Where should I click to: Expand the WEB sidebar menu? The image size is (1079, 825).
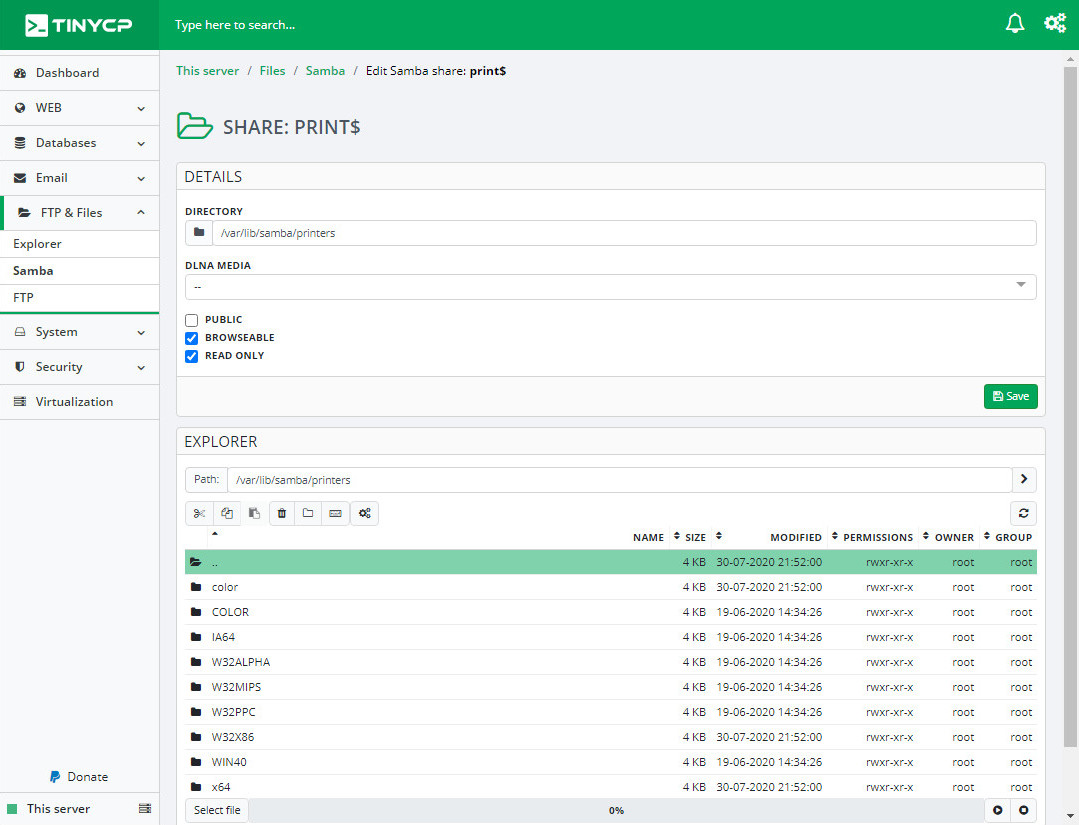(x=80, y=108)
